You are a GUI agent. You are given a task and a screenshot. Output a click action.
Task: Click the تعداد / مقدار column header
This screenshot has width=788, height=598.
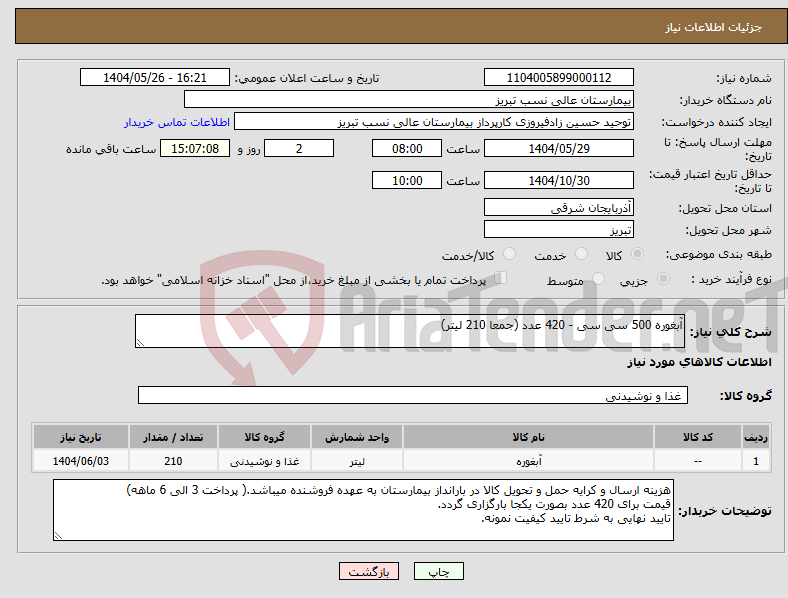173,437
